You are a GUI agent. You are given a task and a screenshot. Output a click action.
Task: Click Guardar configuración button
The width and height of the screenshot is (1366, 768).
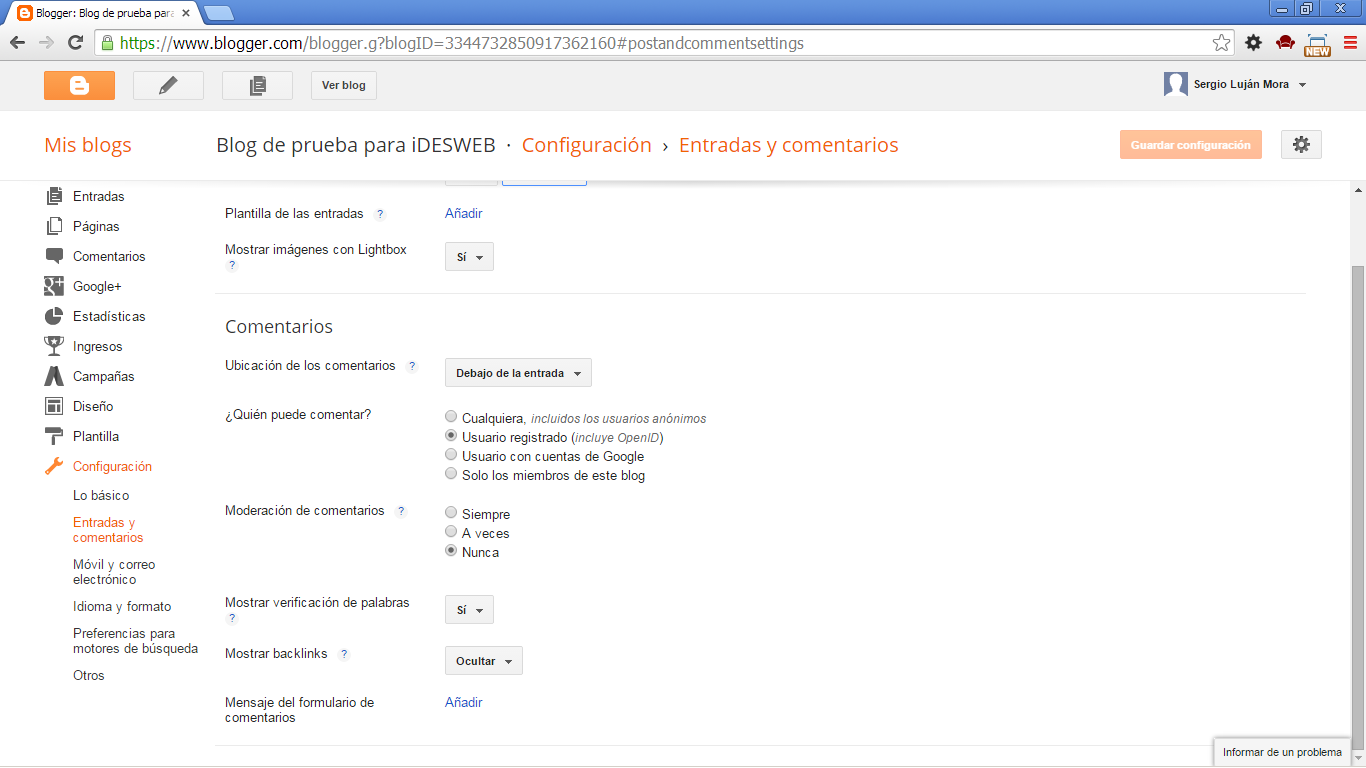pos(1191,145)
